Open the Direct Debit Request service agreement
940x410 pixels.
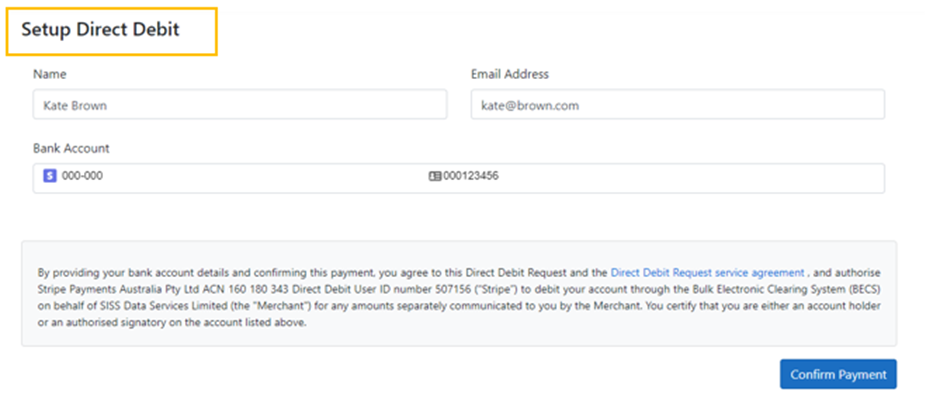pos(707,272)
